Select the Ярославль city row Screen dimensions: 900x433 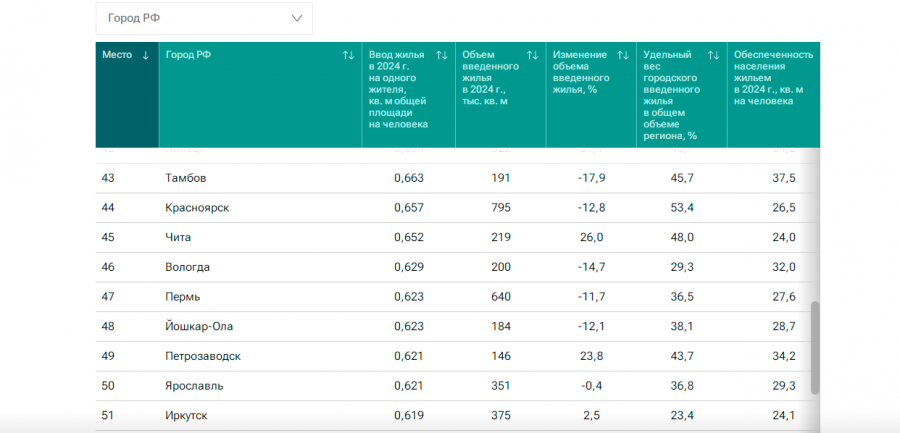click(194, 386)
